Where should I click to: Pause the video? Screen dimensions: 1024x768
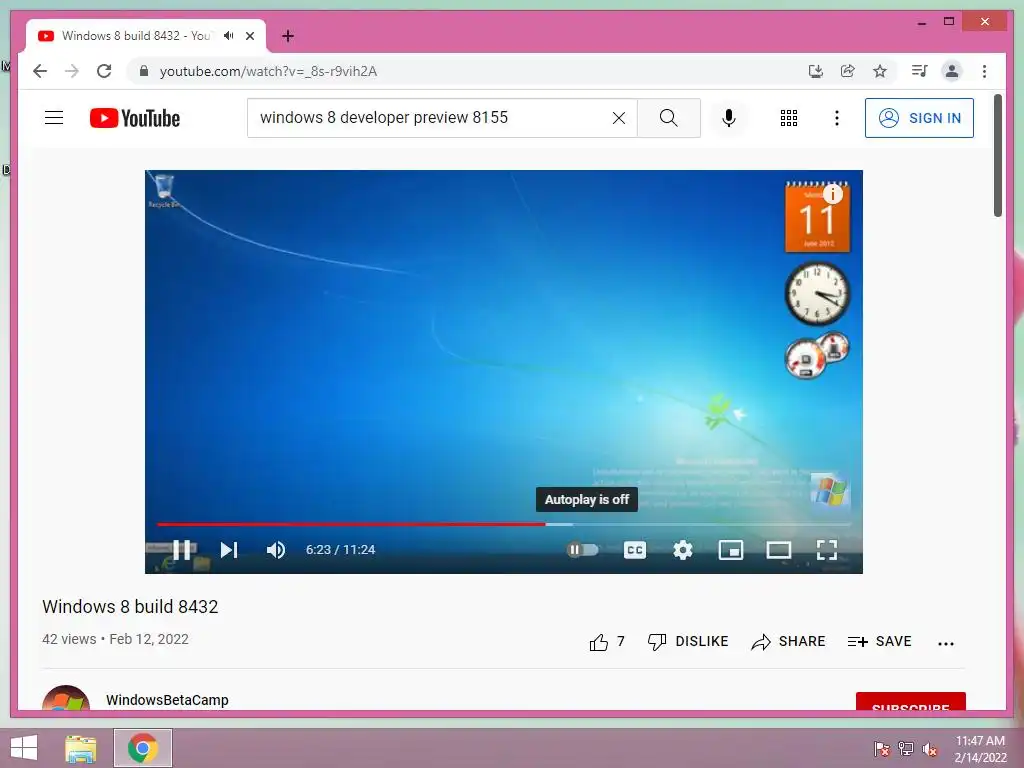coord(182,550)
